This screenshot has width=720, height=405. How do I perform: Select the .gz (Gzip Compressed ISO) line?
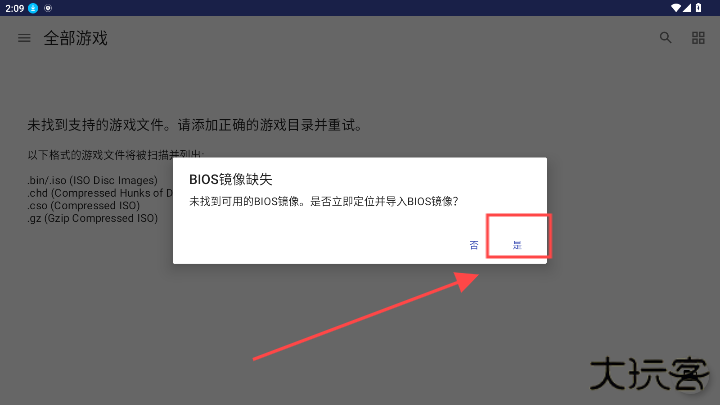point(92,218)
